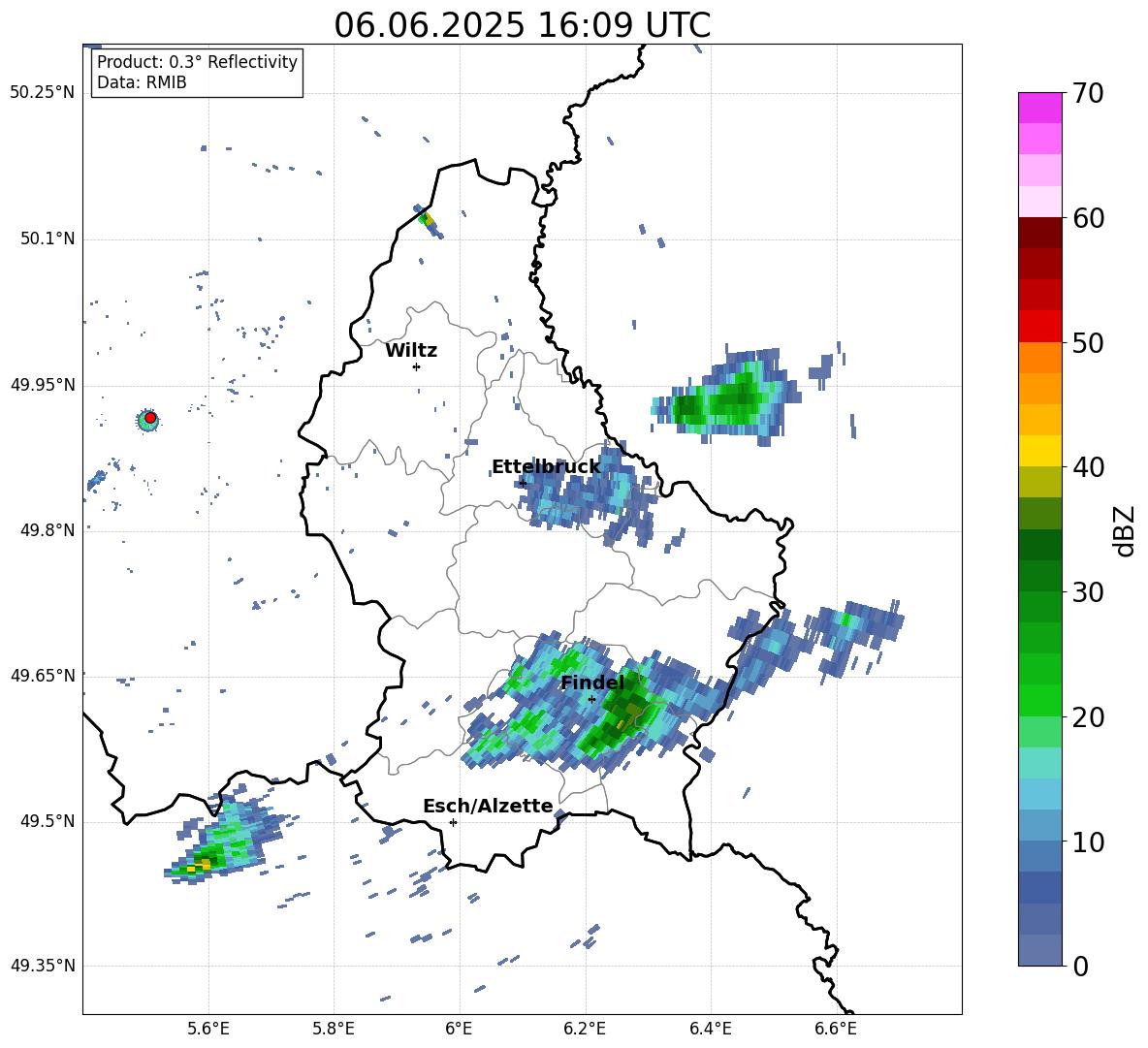The width and height of the screenshot is (1148, 1048).
Task: Click the 49.8°N latitude label
Action: click(48, 530)
